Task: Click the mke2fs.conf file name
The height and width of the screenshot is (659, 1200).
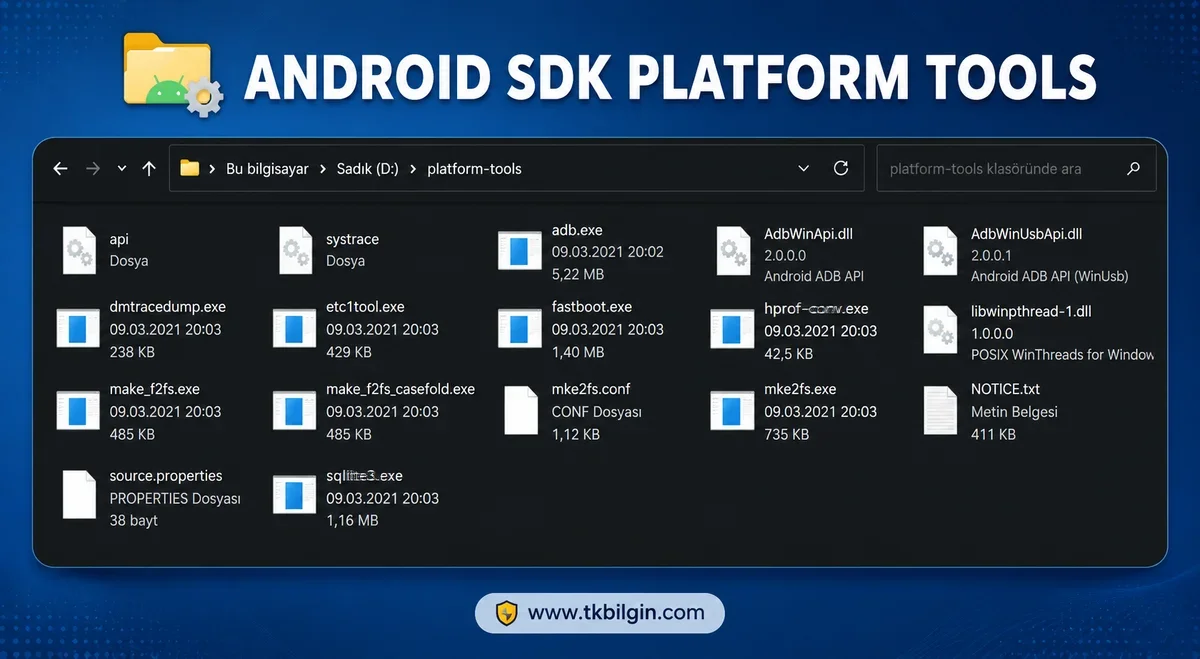Action: click(591, 389)
